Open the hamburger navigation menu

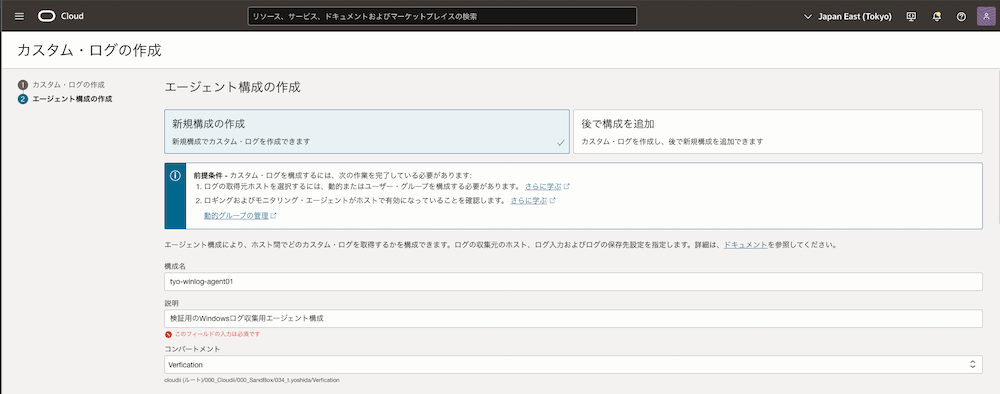(19, 16)
